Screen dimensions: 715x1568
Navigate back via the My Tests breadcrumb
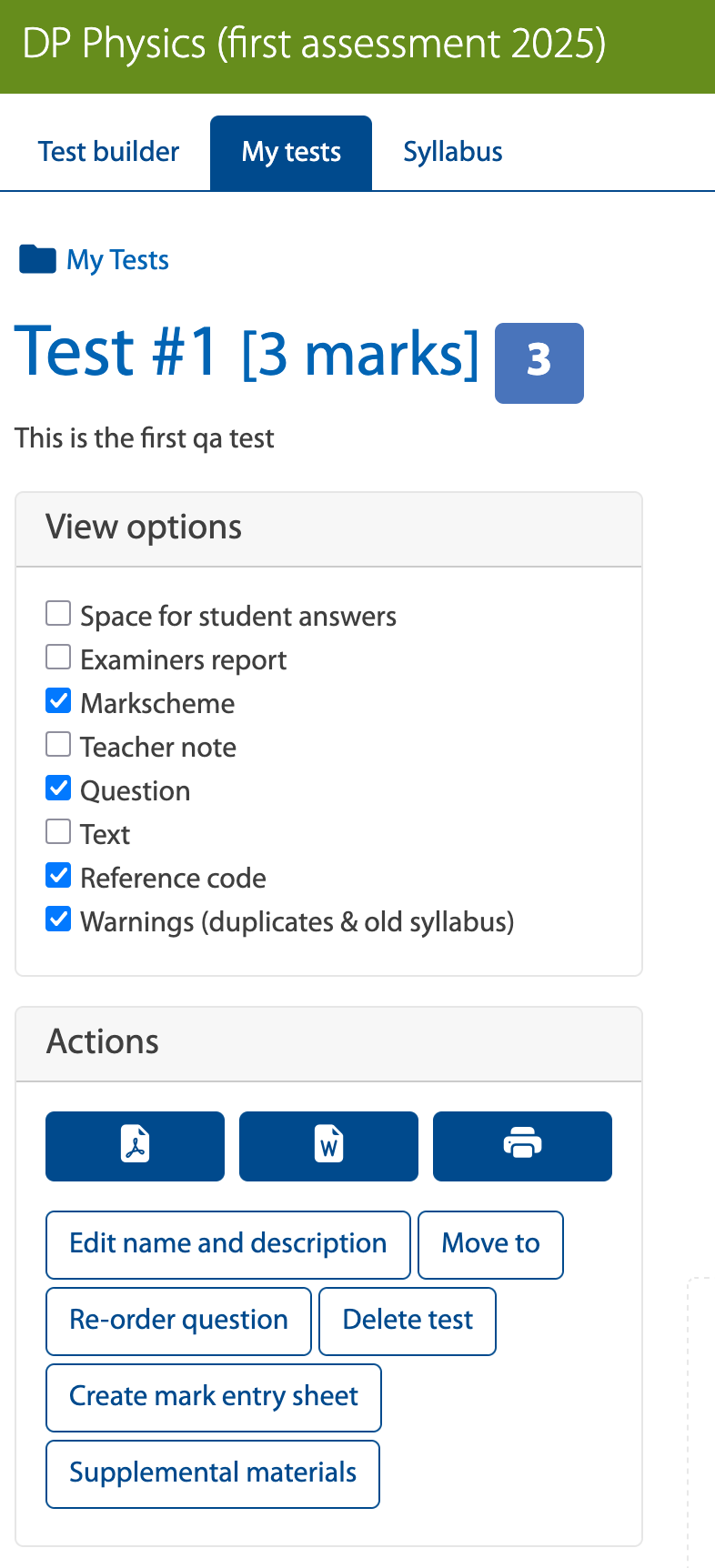coord(116,259)
